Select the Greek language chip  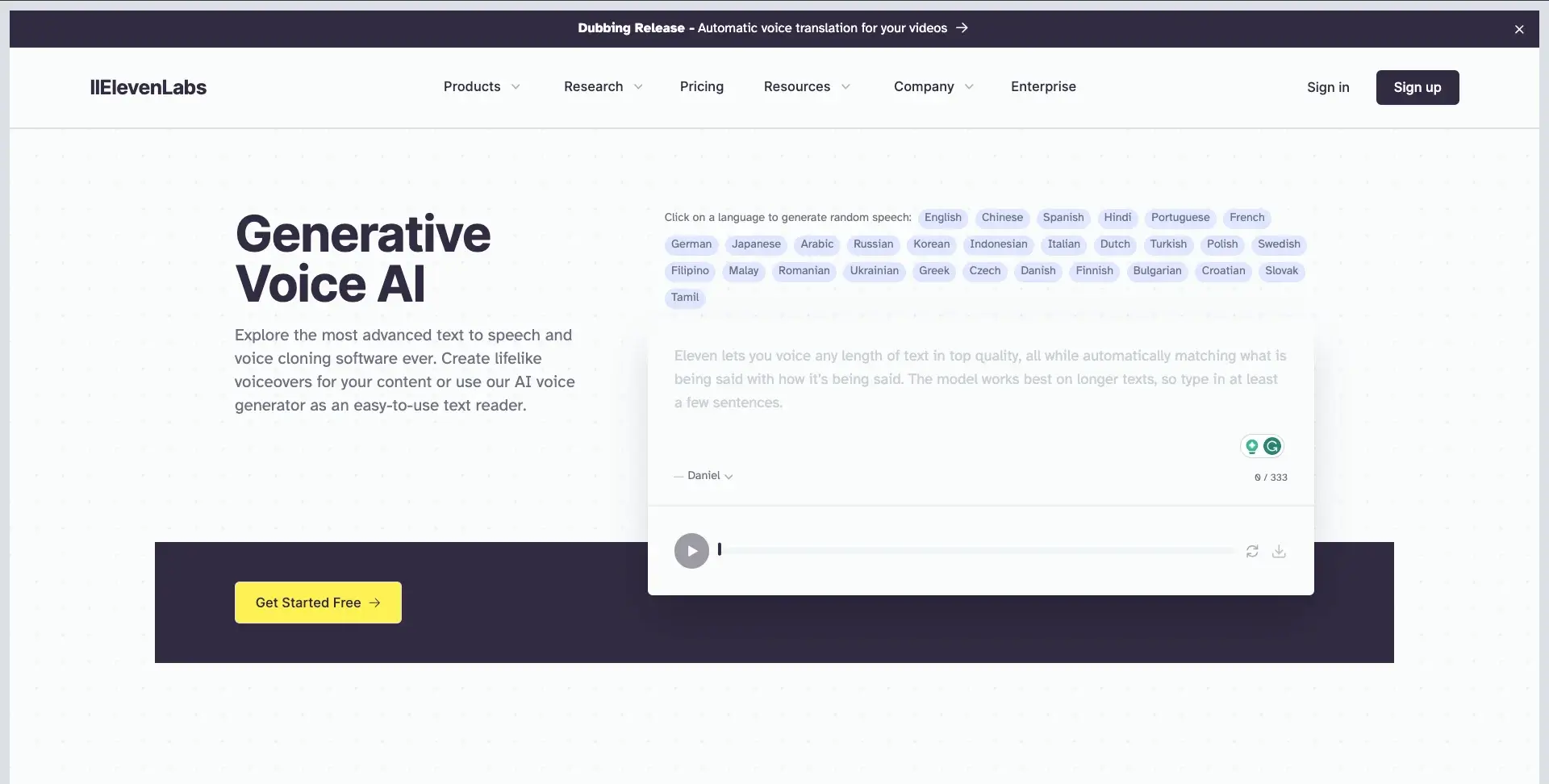click(934, 271)
